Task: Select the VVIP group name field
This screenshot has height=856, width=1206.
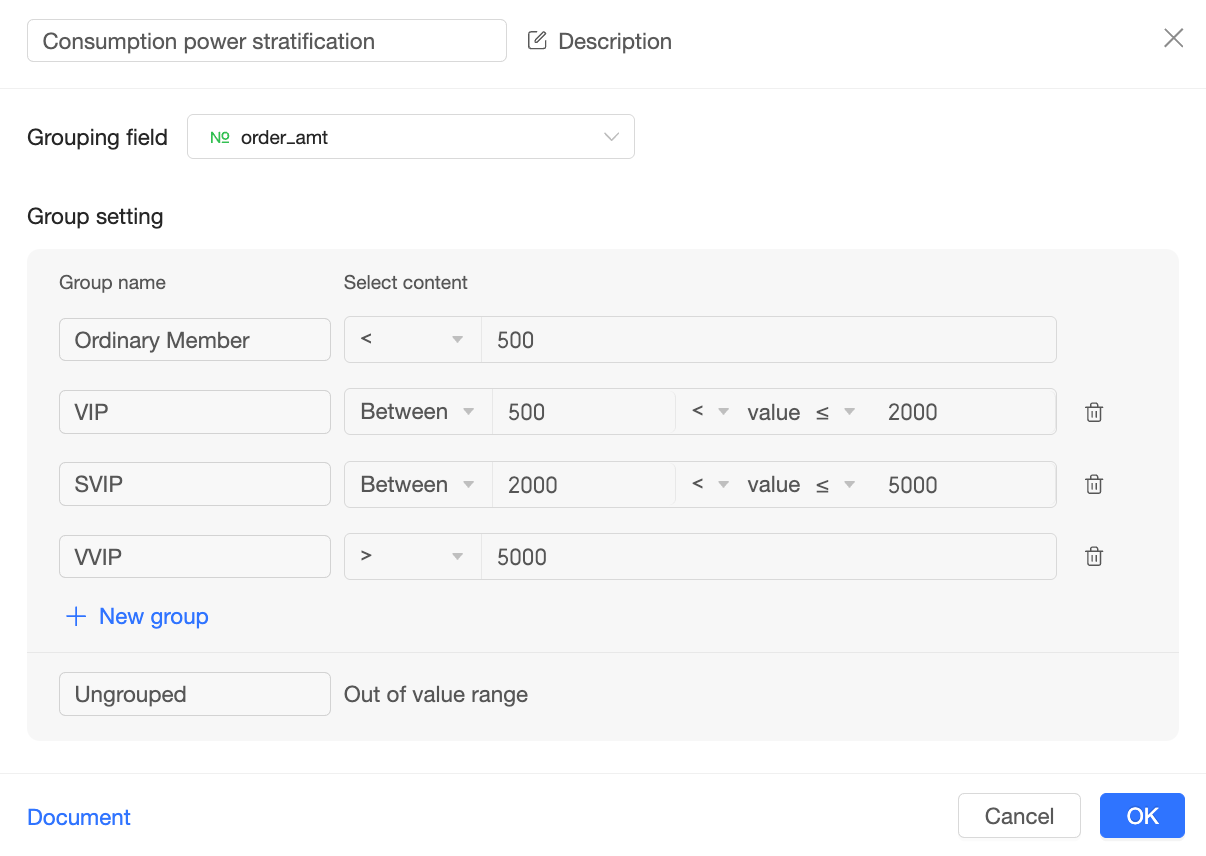Action: tap(195, 557)
